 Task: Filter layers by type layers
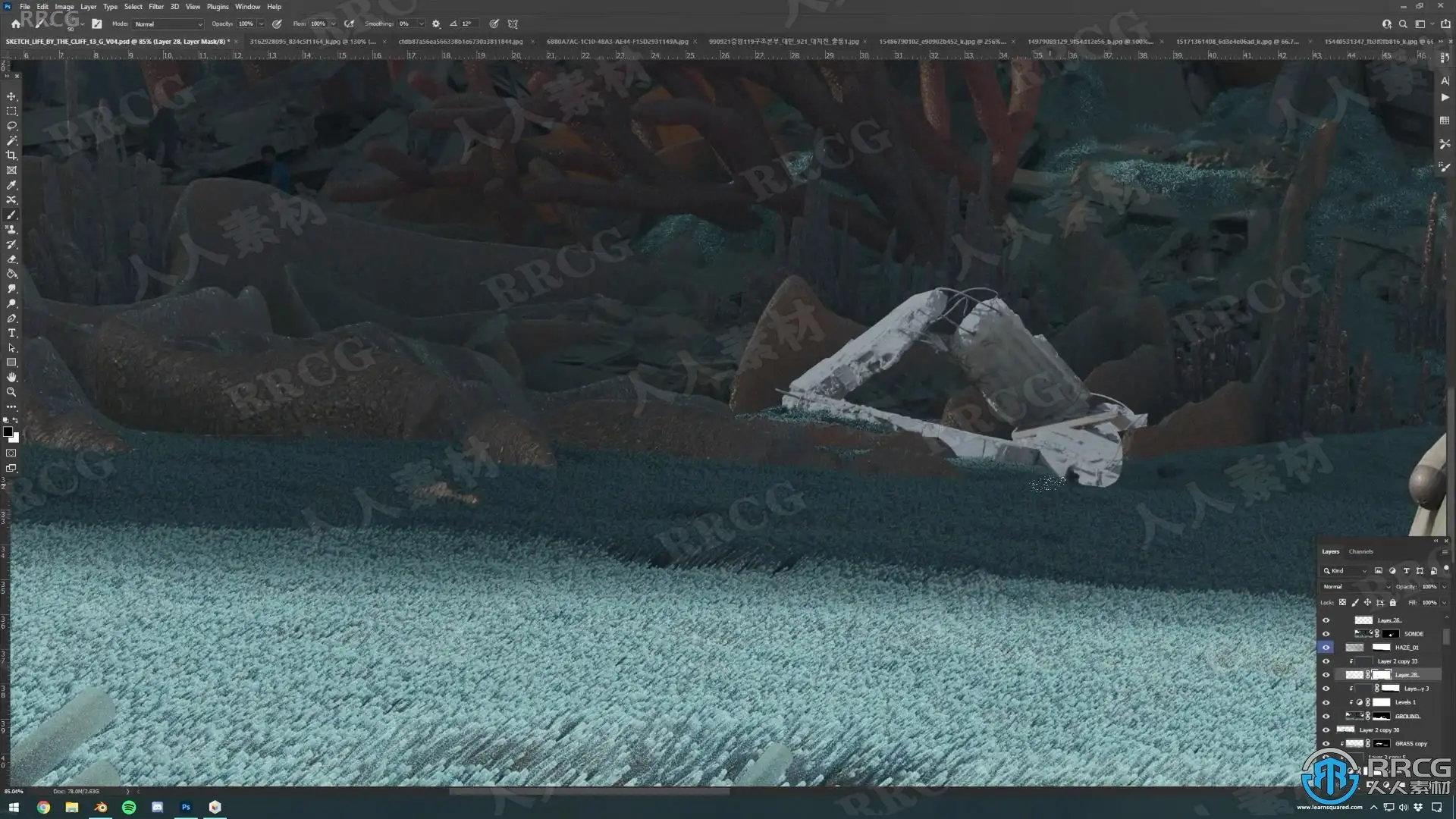(x=1406, y=571)
